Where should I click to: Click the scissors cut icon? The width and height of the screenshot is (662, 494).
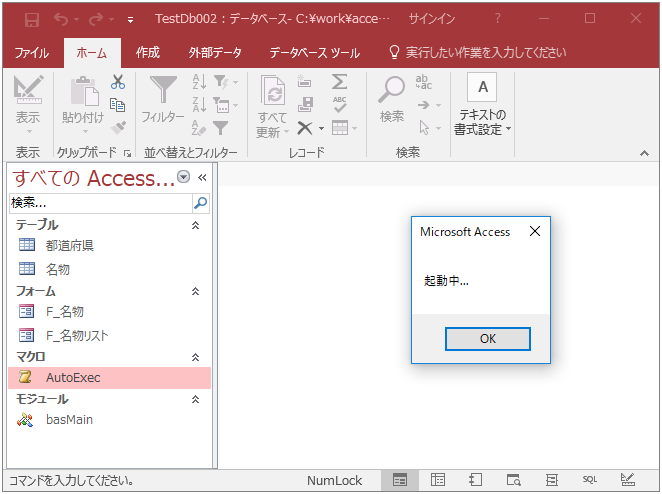pyautogui.click(x=118, y=82)
